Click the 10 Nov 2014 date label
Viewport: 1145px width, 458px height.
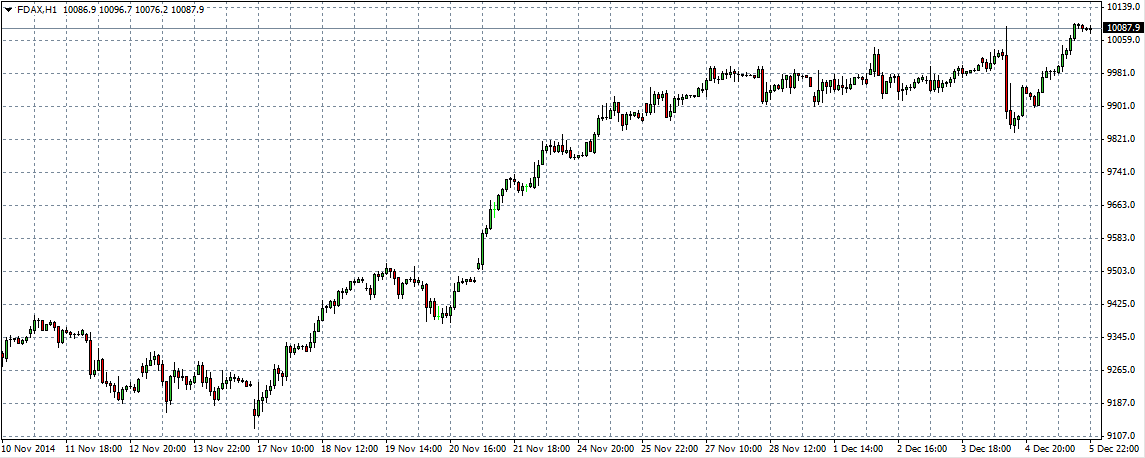[x=28, y=450]
